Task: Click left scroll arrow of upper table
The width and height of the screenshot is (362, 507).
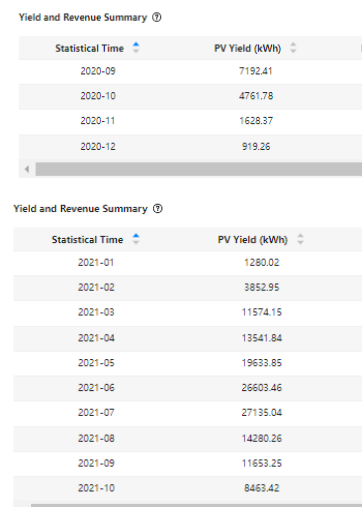Action: [x=27, y=169]
